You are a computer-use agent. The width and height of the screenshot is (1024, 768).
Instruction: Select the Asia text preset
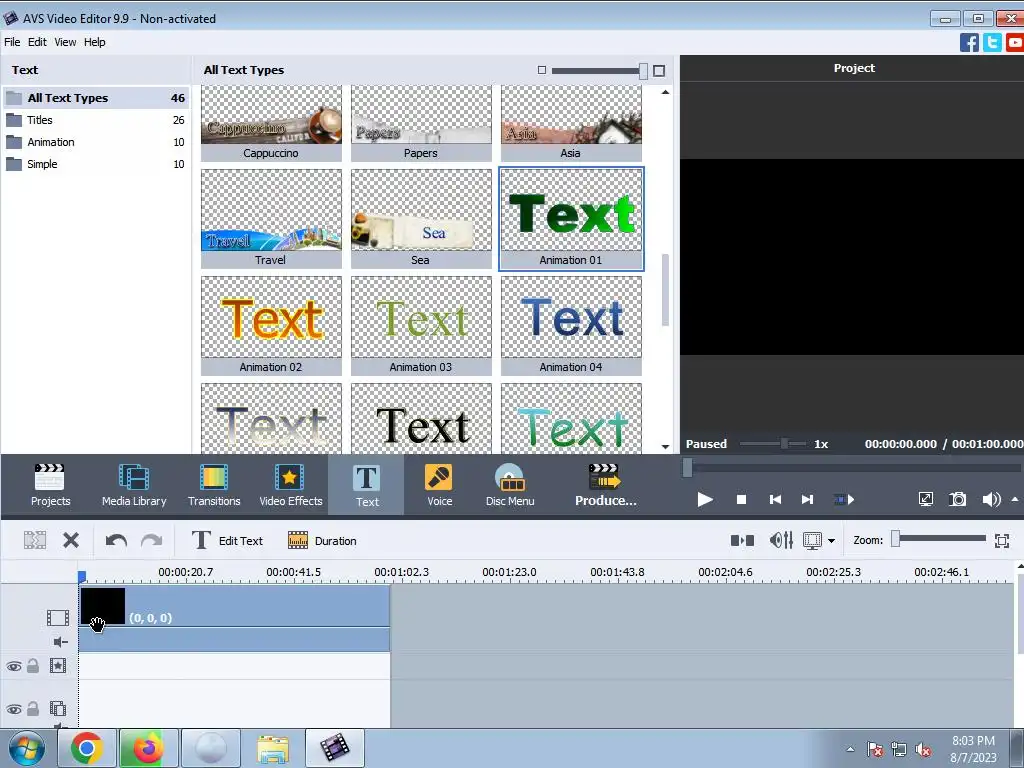[x=571, y=123]
